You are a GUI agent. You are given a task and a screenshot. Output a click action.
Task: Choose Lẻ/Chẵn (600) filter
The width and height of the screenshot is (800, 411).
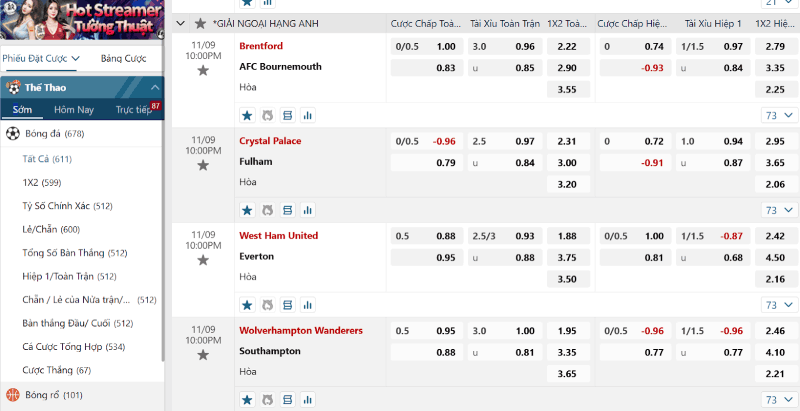tap(51, 229)
